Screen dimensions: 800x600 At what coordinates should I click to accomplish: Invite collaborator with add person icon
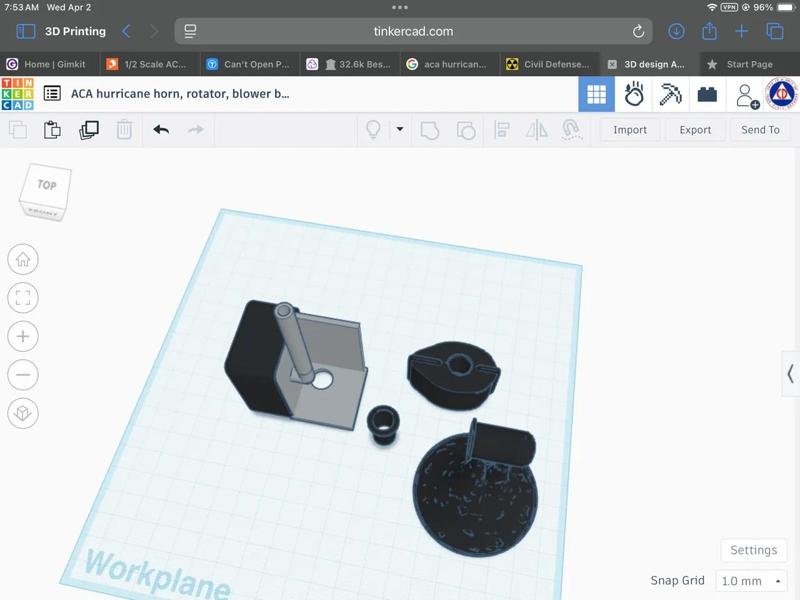pyautogui.click(x=747, y=95)
